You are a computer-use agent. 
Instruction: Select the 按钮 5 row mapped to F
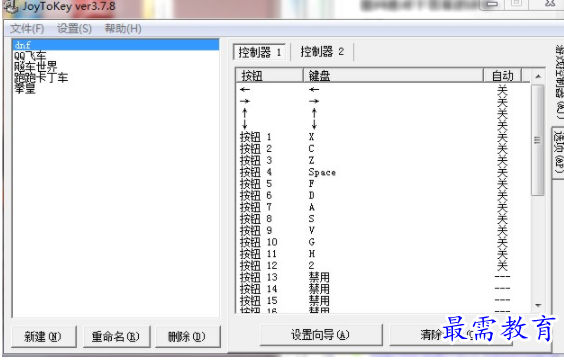click(383, 183)
